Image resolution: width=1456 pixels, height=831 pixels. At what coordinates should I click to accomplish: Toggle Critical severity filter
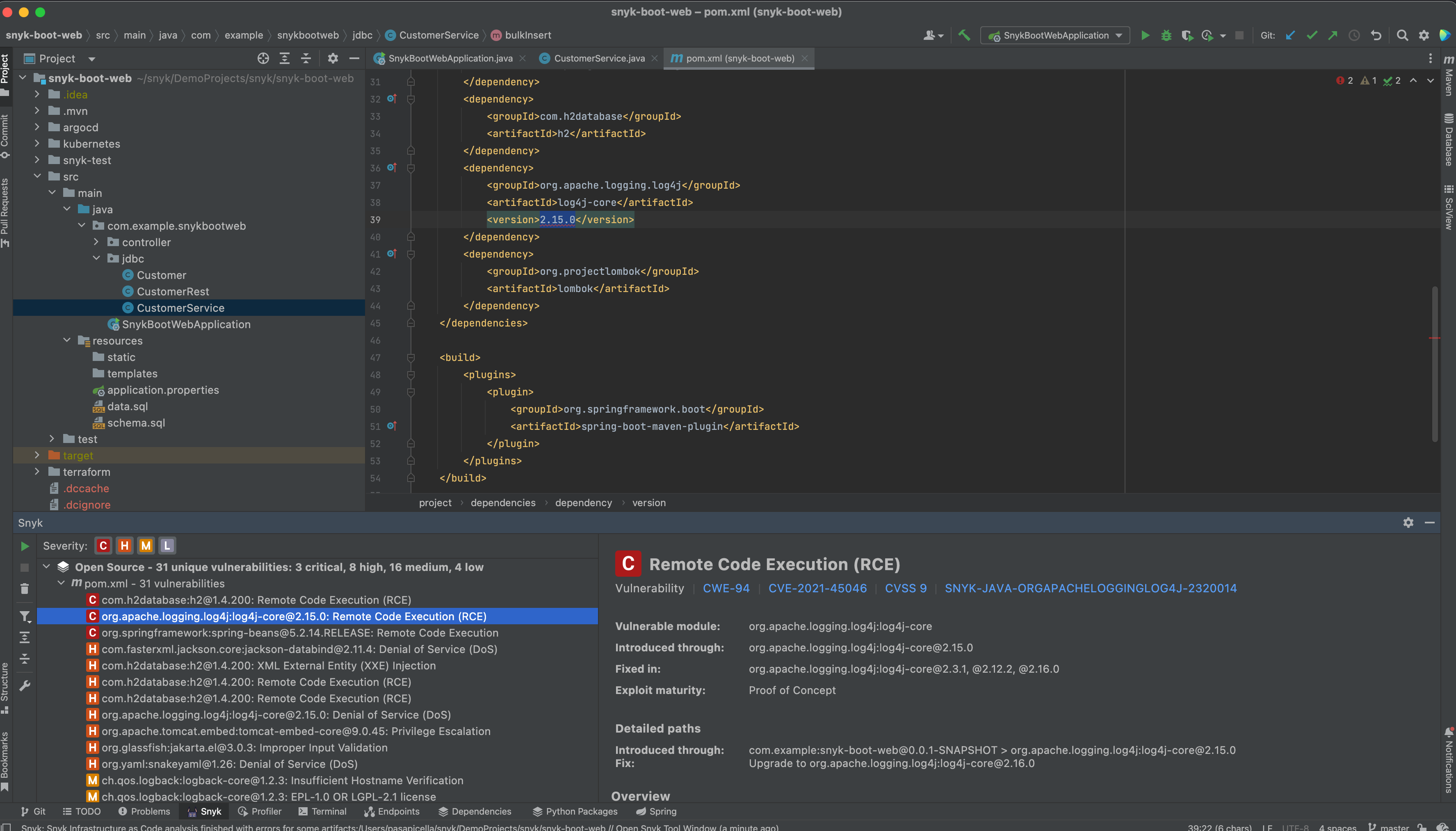pyautogui.click(x=103, y=546)
